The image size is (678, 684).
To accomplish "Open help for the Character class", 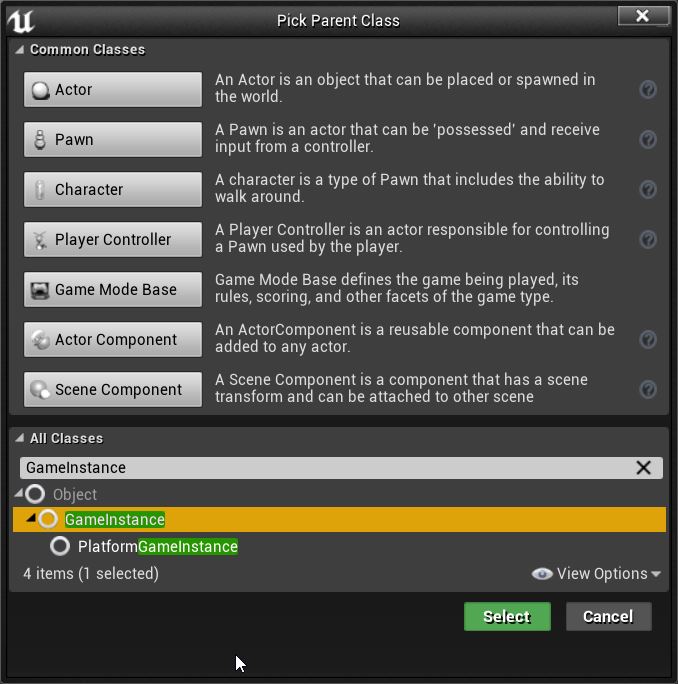I will pos(648,190).
